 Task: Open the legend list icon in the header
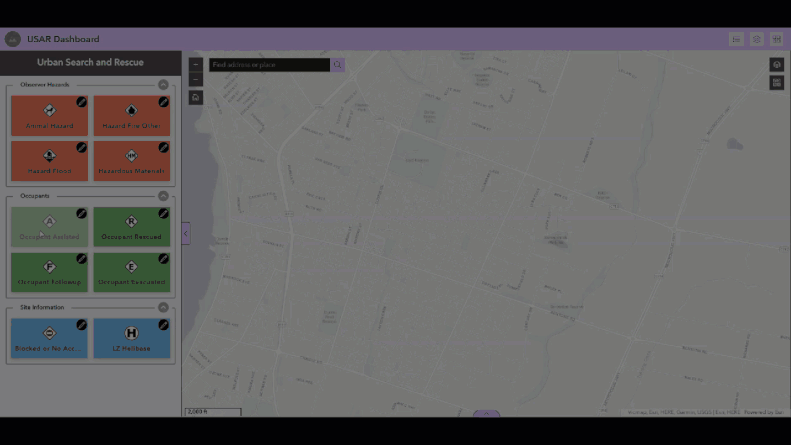(737, 39)
